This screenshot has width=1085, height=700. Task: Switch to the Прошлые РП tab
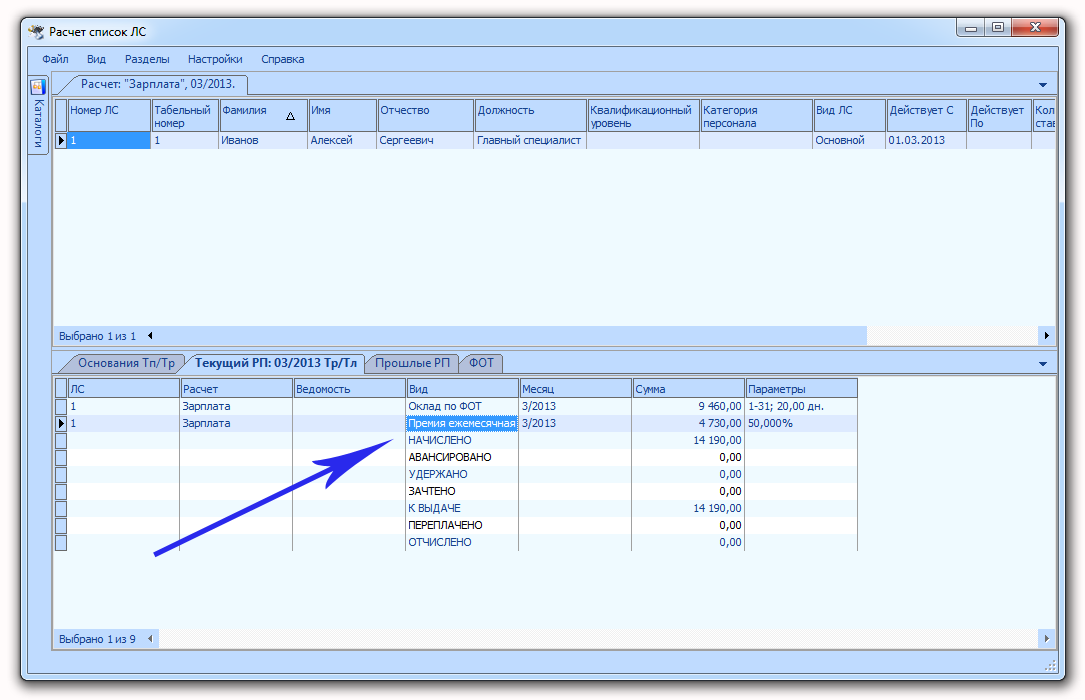point(412,363)
